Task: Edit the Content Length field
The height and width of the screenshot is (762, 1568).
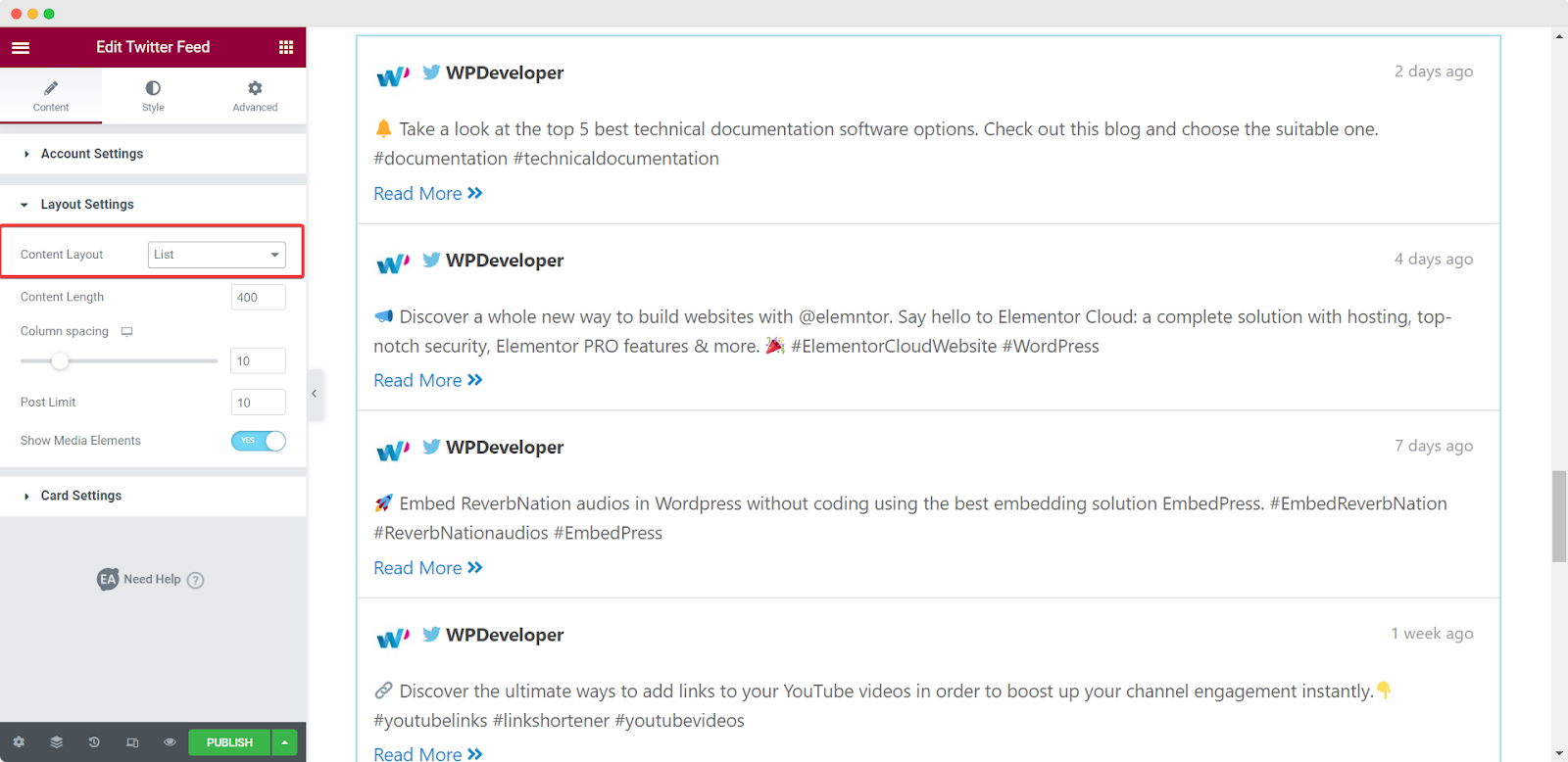Action: pyautogui.click(x=258, y=297)
